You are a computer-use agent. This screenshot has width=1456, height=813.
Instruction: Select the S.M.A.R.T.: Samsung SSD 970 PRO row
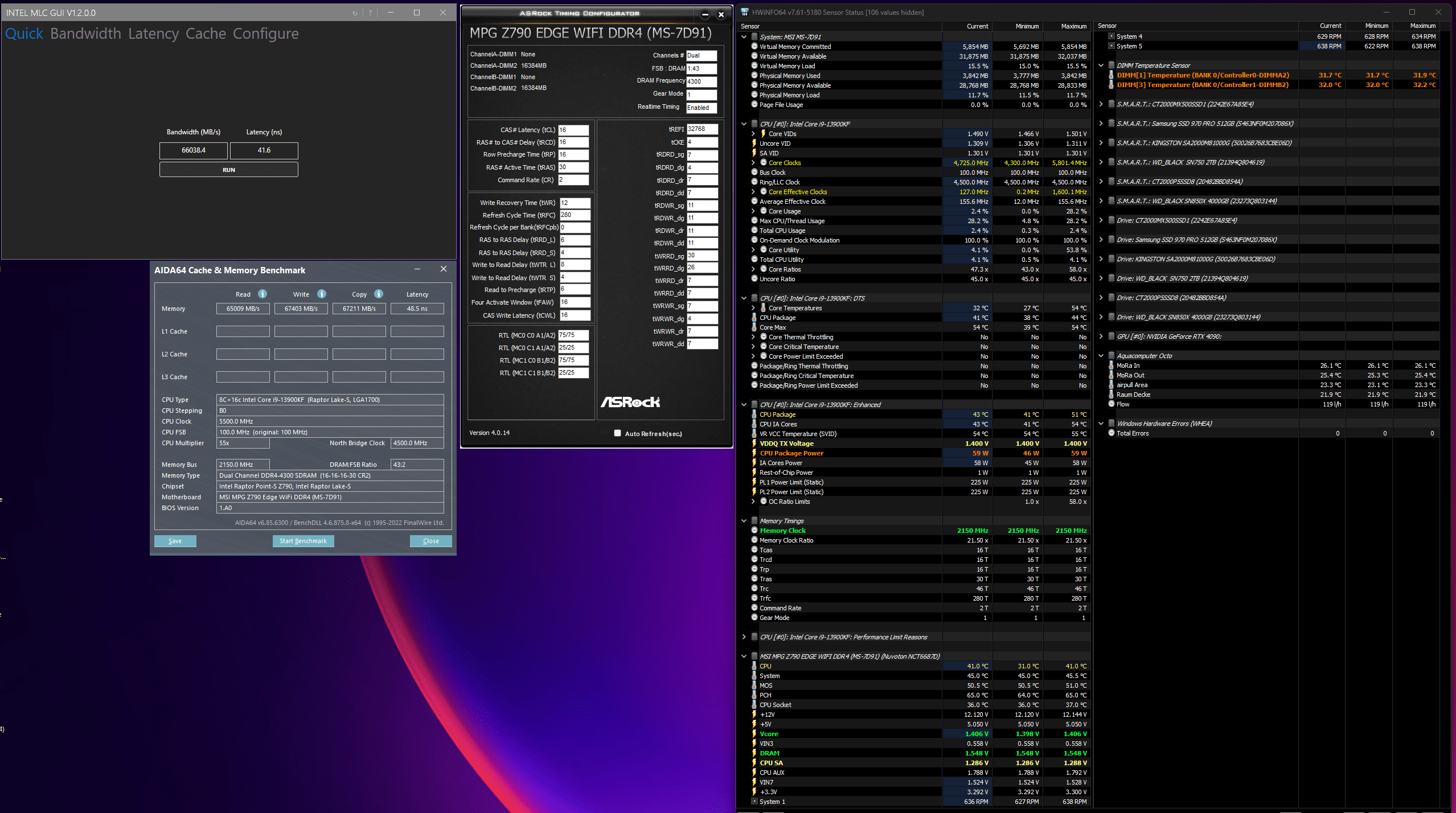[1204, 124]
